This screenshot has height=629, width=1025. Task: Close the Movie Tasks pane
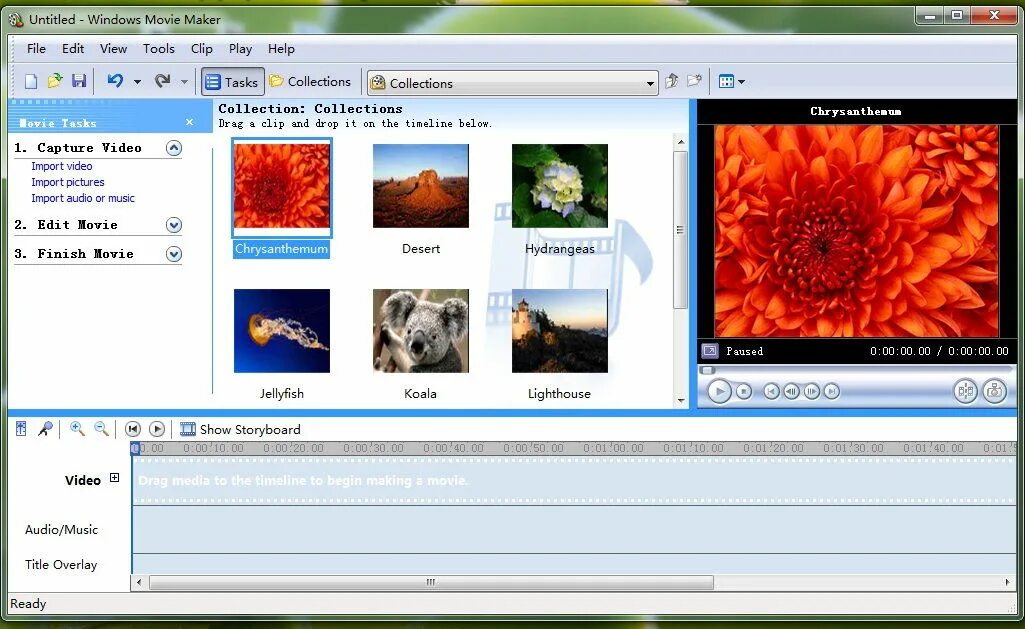[x=190, y=122]
